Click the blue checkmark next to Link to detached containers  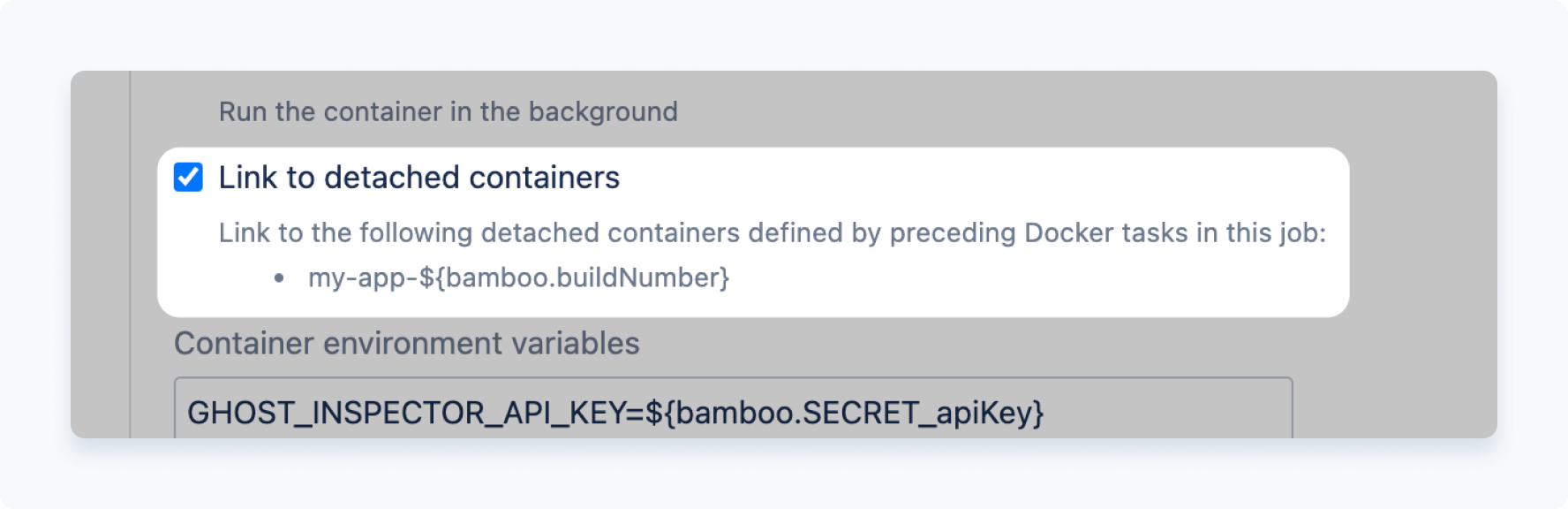190,178
